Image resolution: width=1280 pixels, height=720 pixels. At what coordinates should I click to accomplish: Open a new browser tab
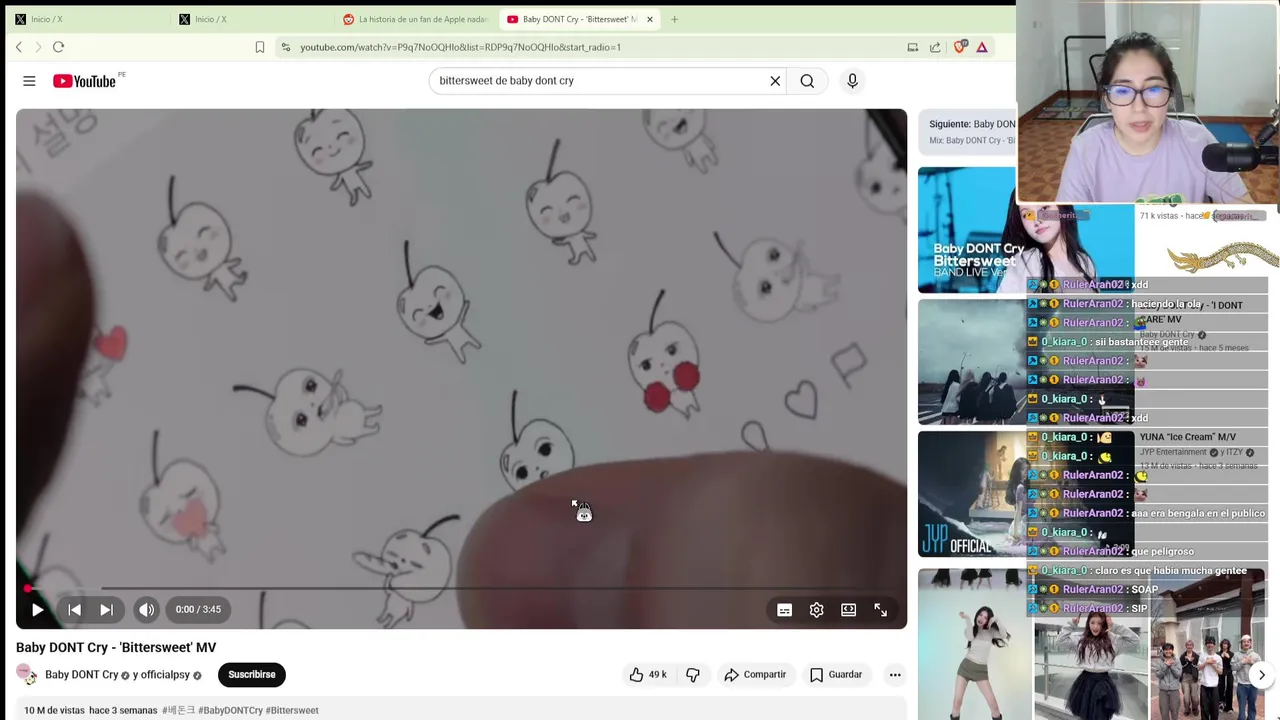pos(674,19)
